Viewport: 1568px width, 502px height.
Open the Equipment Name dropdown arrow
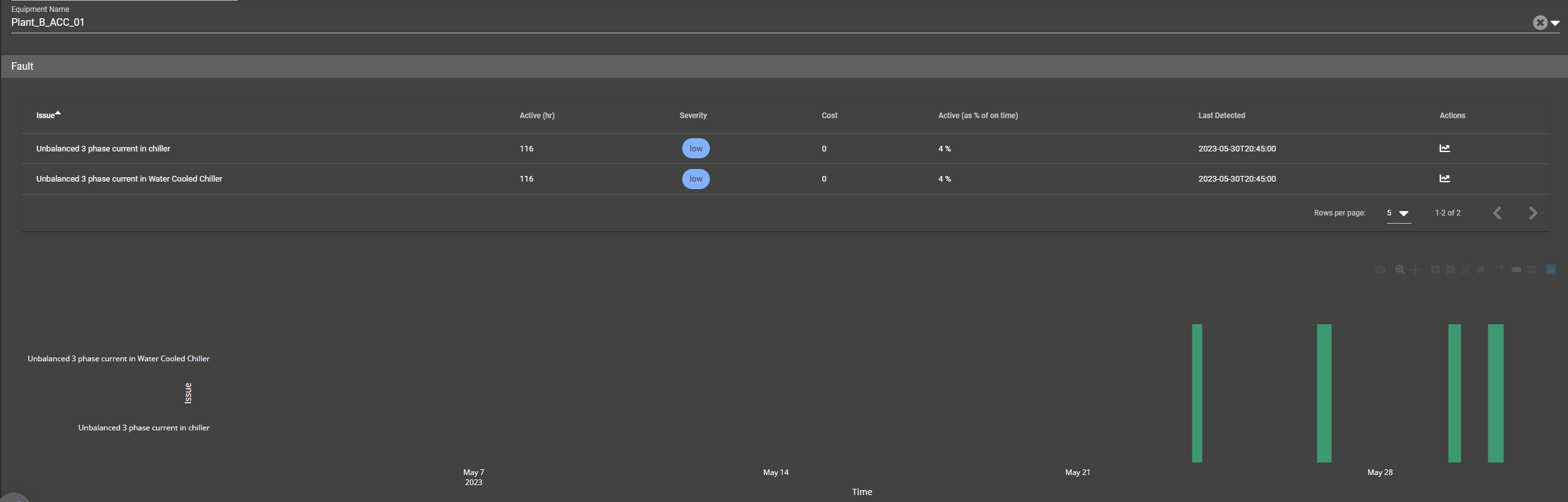[x=1555, y=23]
